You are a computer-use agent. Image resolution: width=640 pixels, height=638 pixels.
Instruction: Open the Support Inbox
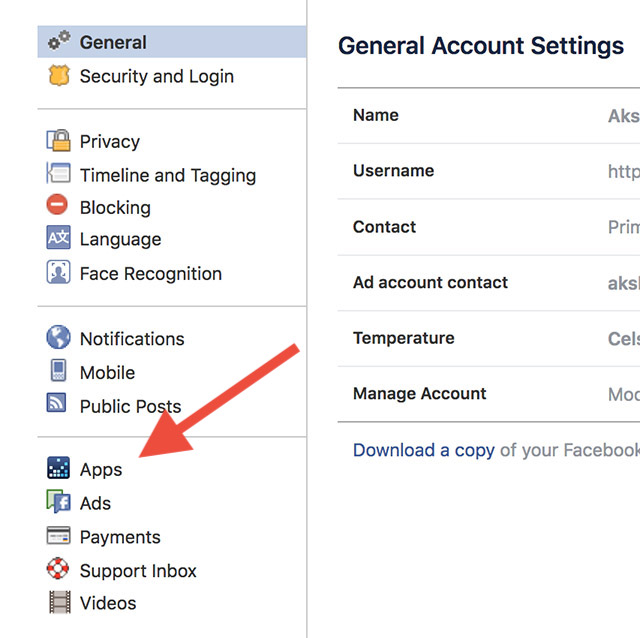click(138, 571)
